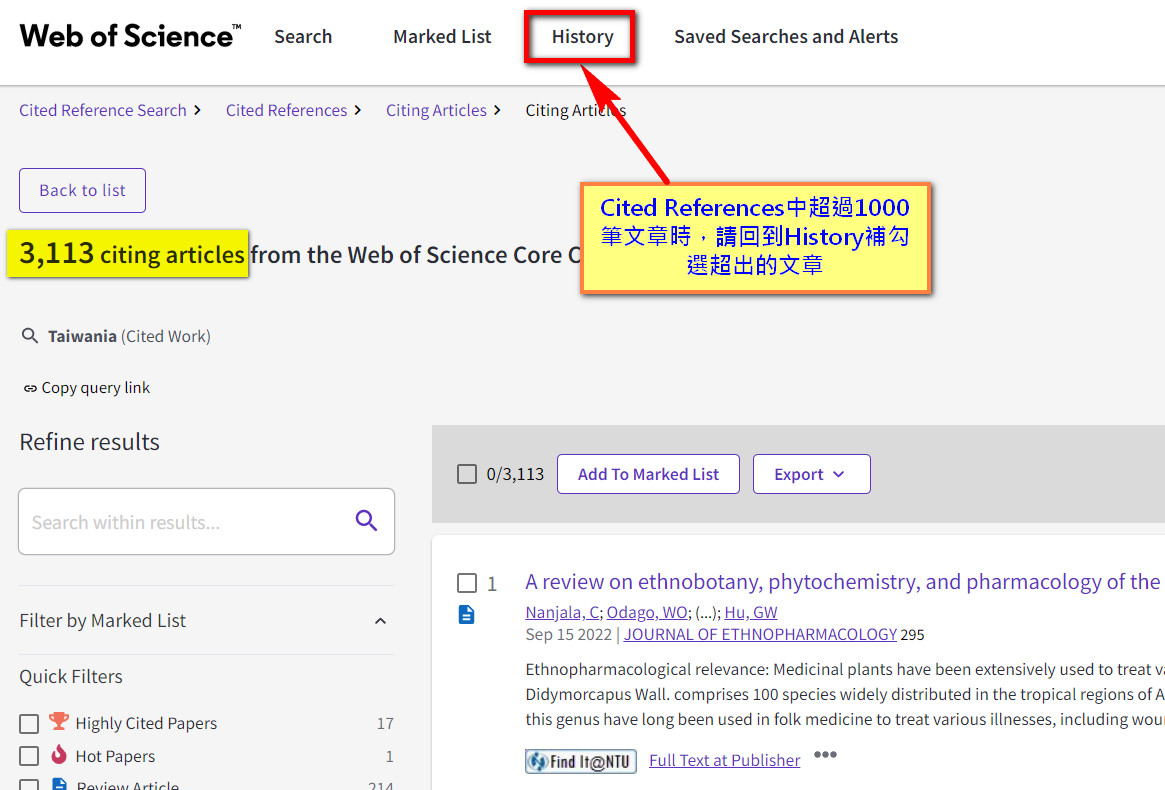Click the Quick Filters label
The width and height of the screenshot is (1165, 790).
(x=71, y=676)
